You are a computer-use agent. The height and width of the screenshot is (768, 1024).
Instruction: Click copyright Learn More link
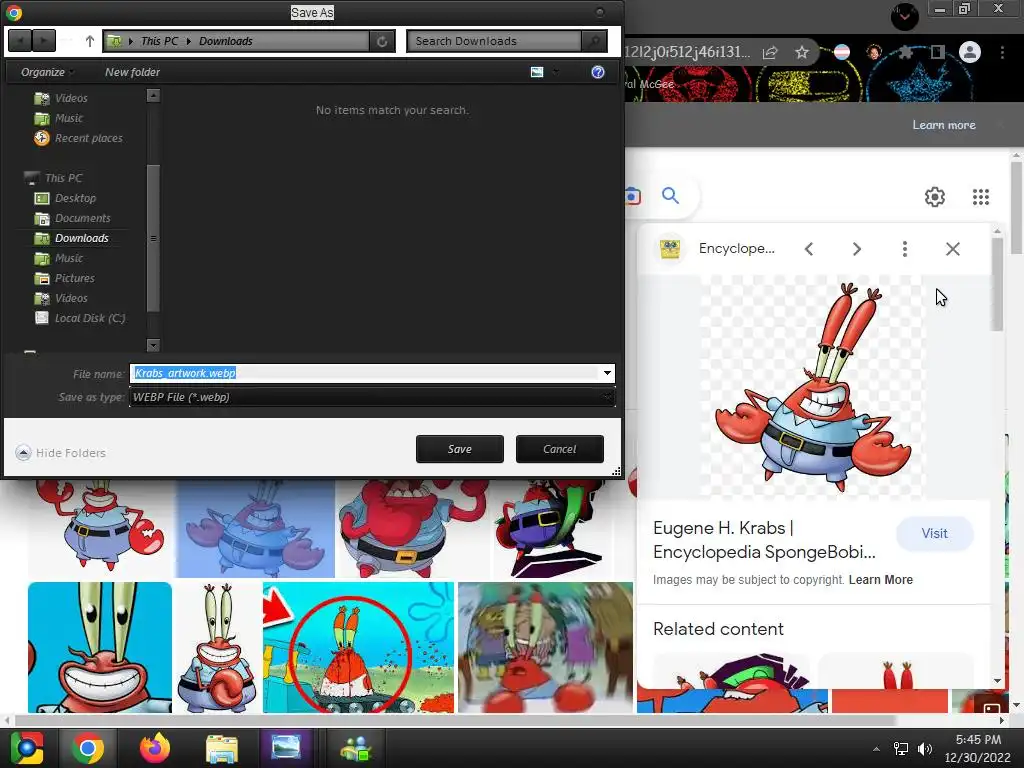pos(880,580)
